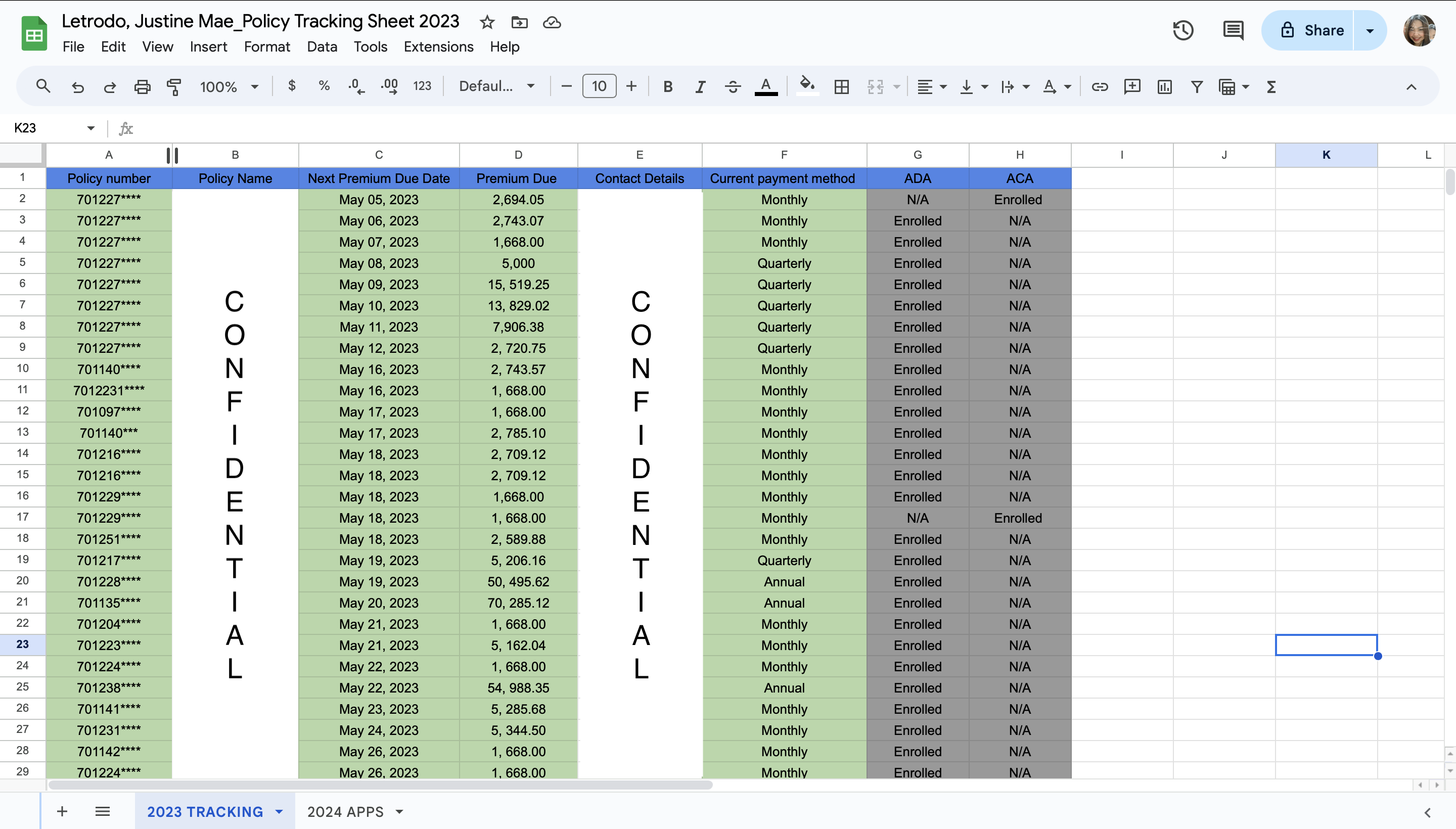
Task: Open the zoom 100% dropdown
Action: pyautogui.click(x=229, y=86)
